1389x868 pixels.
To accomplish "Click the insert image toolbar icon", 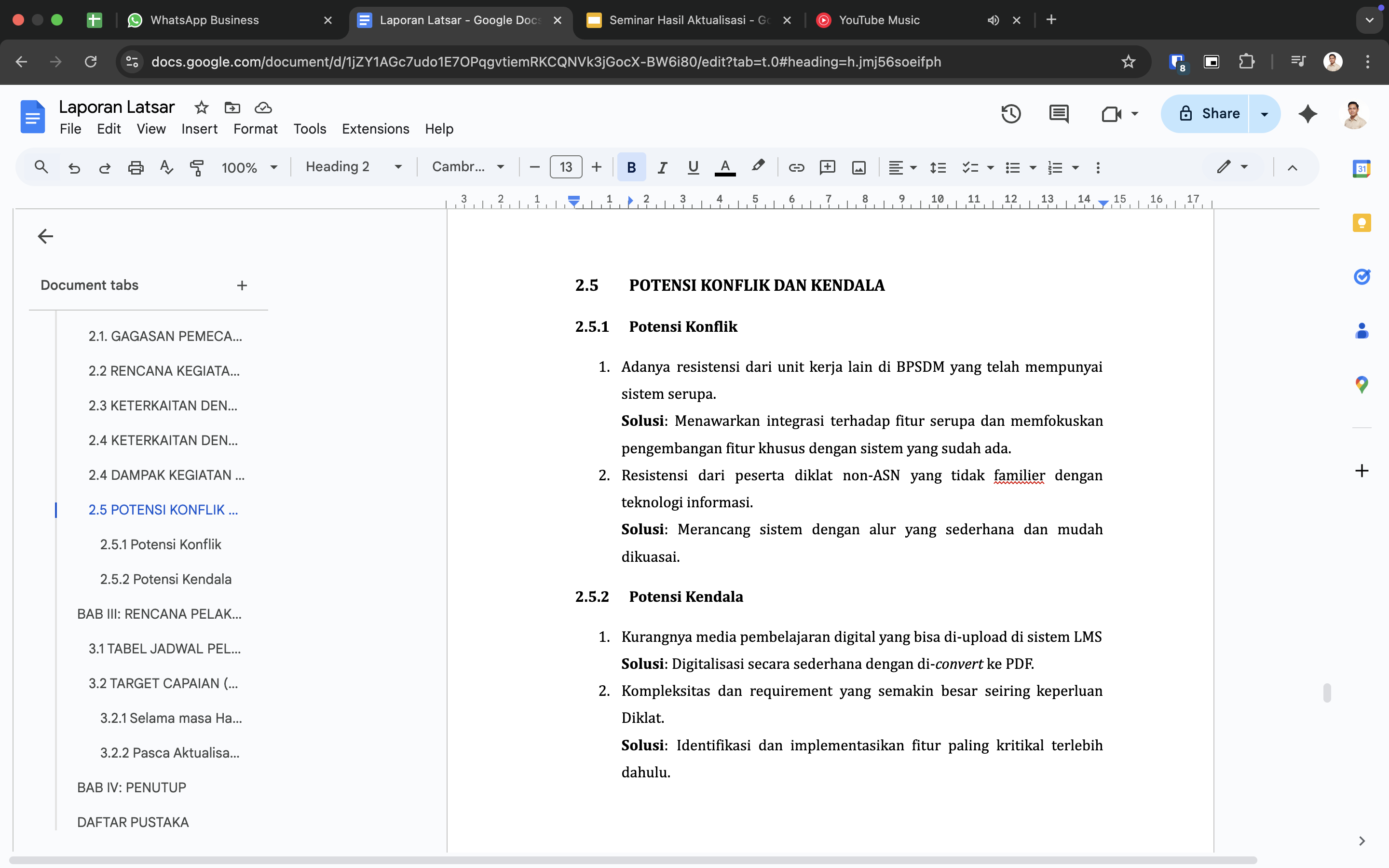I will click(x=858, y=167).
